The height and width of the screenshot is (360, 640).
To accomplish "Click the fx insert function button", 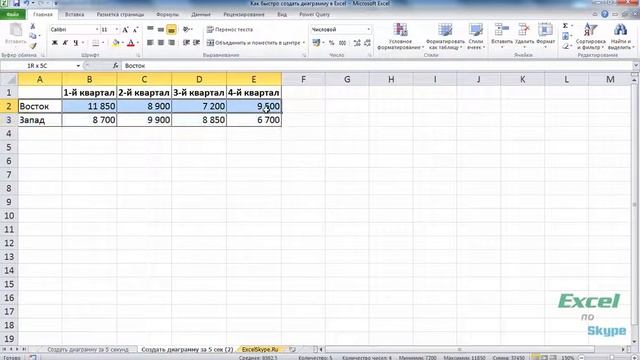I will click(x=116, y=65).
